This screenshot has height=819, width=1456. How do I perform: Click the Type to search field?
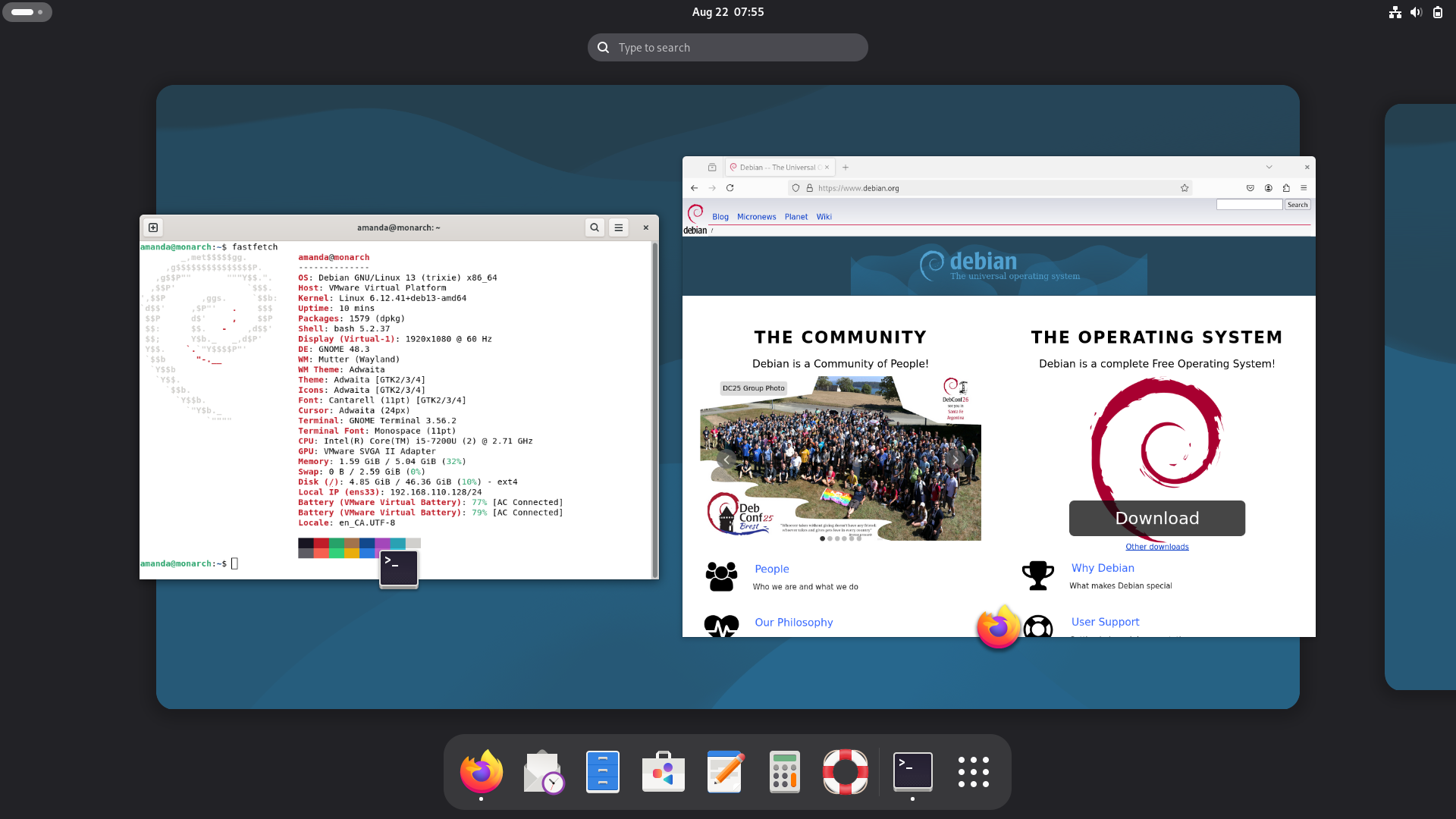tap(728, 48)
